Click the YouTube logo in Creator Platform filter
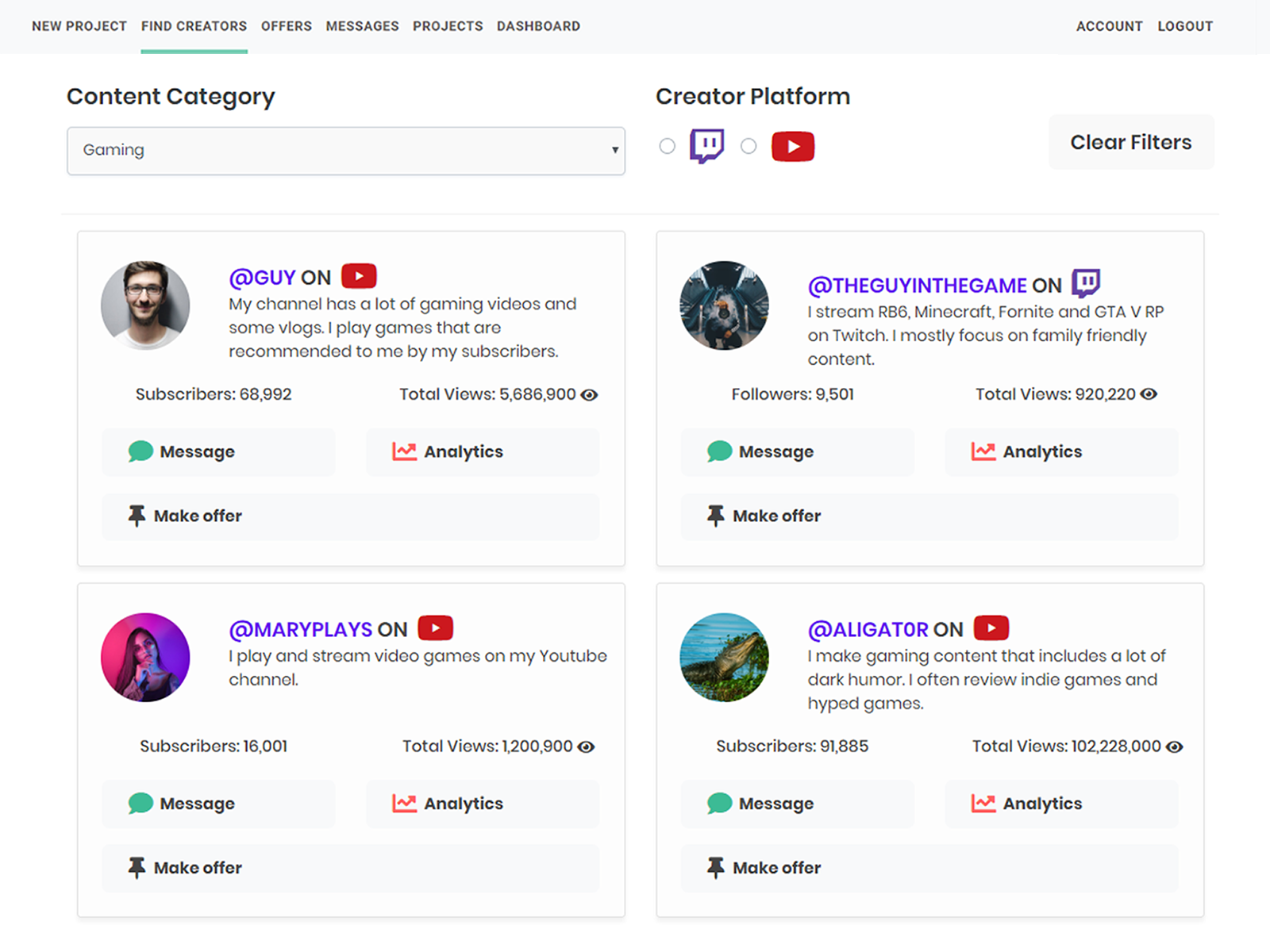The height and width of the screenshot is (952, 1270). [792, 147]
